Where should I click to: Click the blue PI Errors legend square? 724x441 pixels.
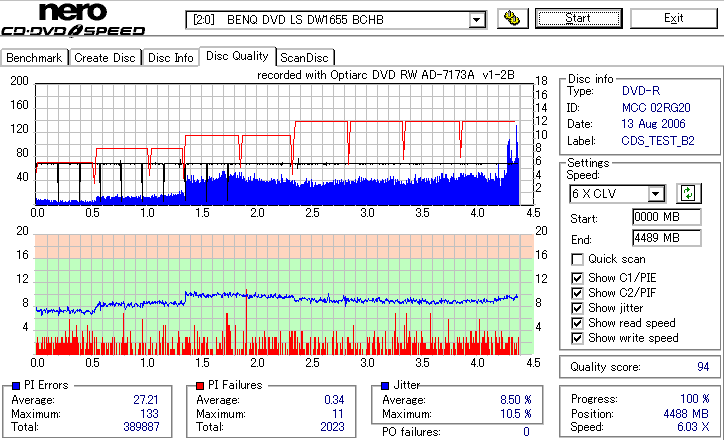[x=16, y=386]
